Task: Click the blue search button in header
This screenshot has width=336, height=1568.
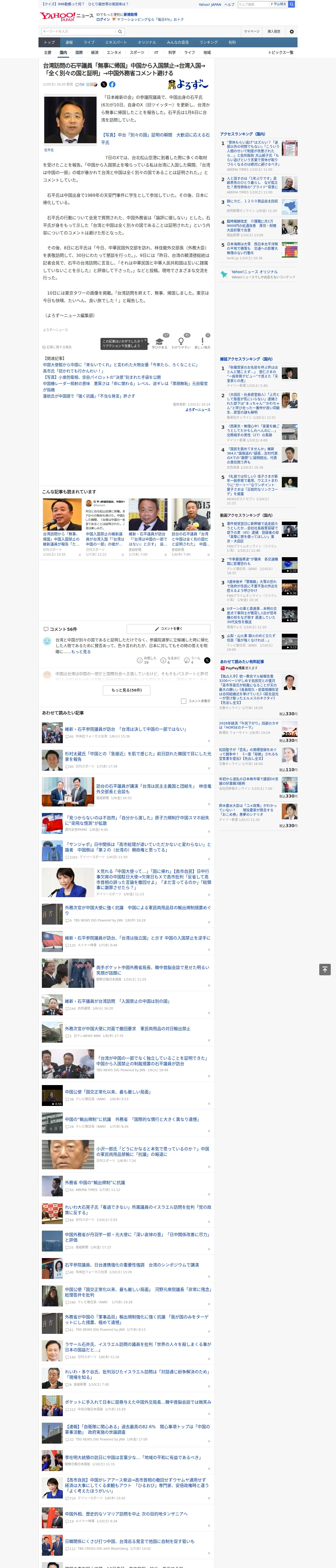Action: point(292,4)
